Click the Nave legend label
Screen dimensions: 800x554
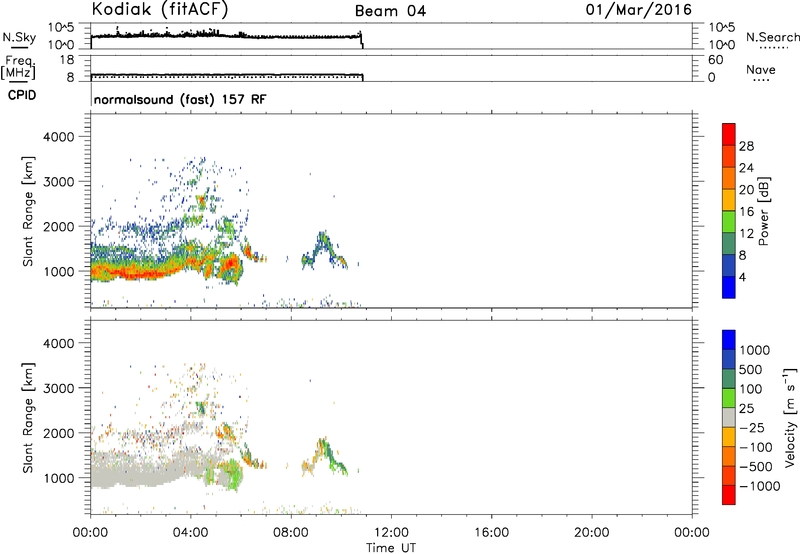761,69
